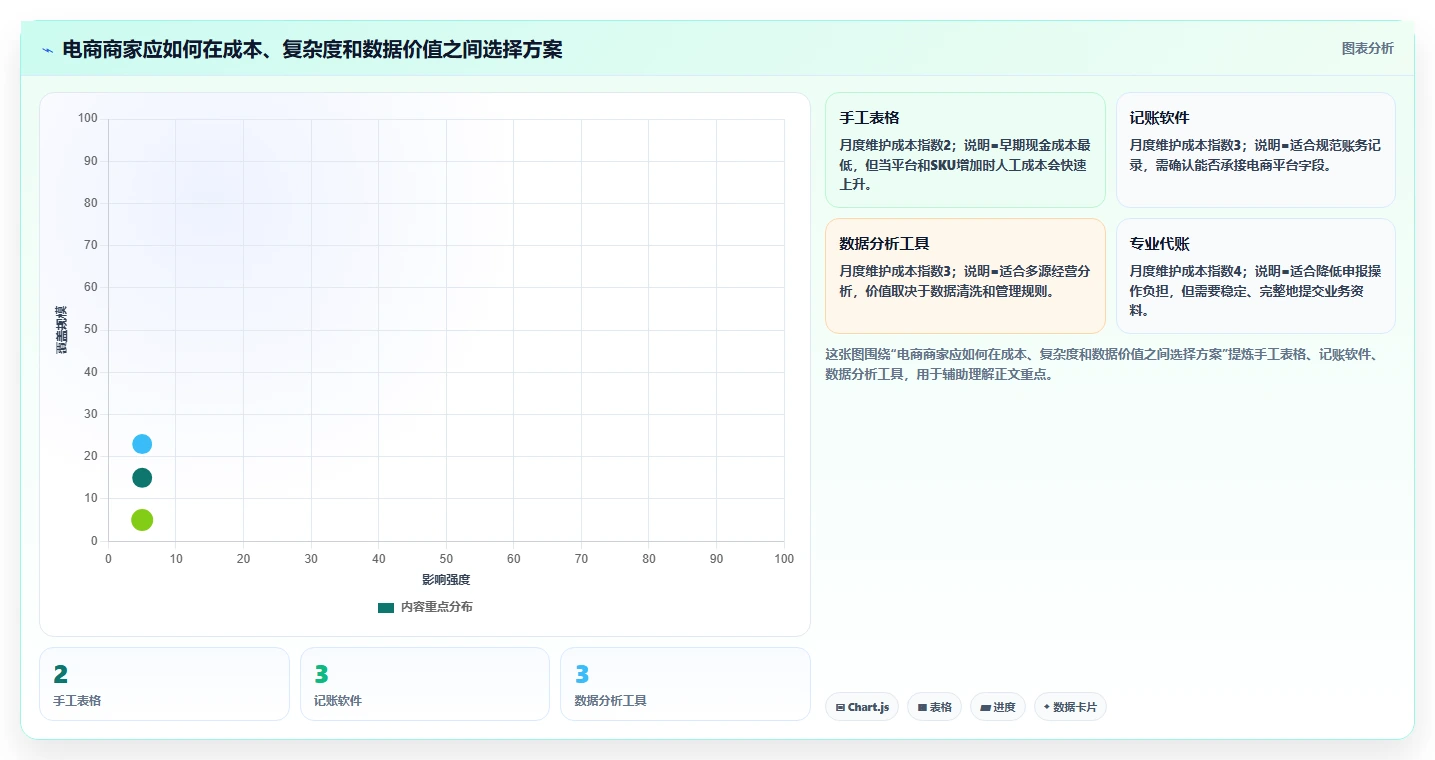
Task: Click the chart's vertical y-axis title
Action: coord(61,329)
